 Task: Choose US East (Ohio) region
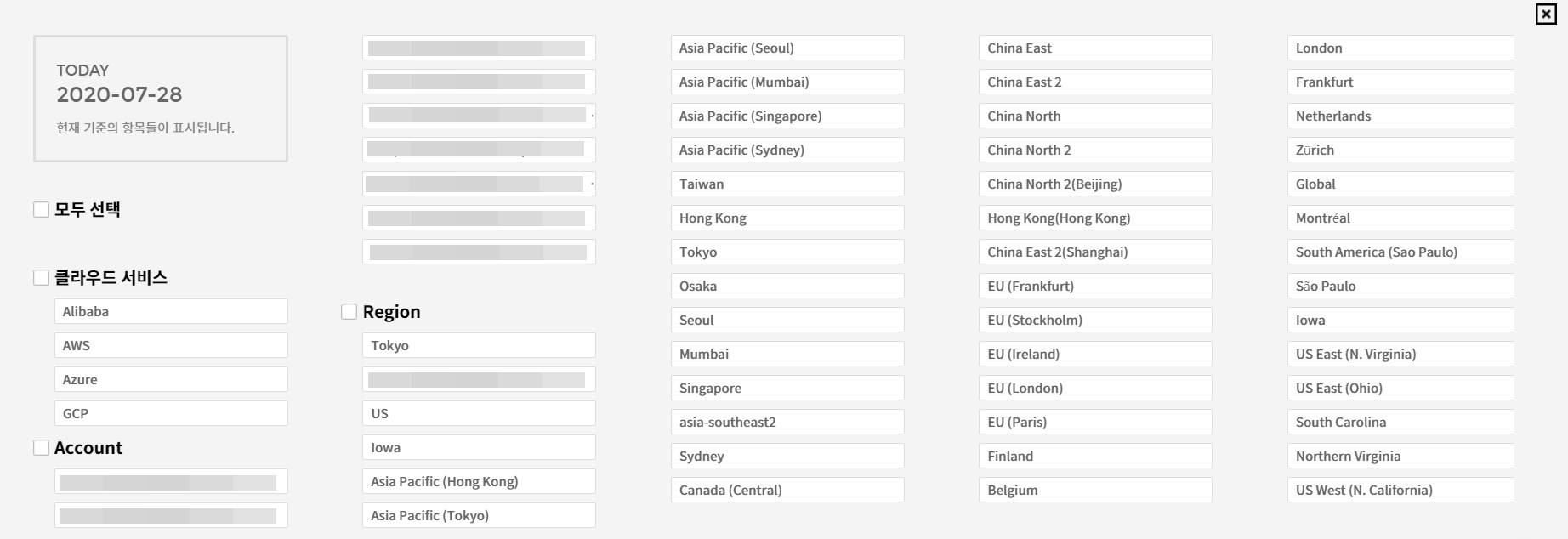tap(1400, 388)
